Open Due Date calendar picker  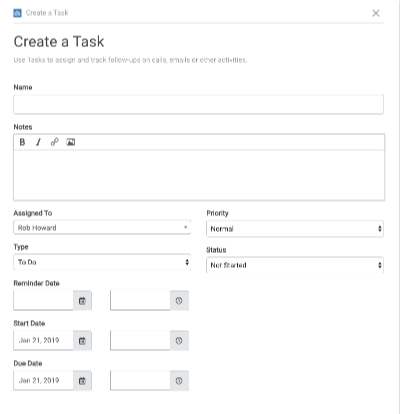click(x=82, y=381)
